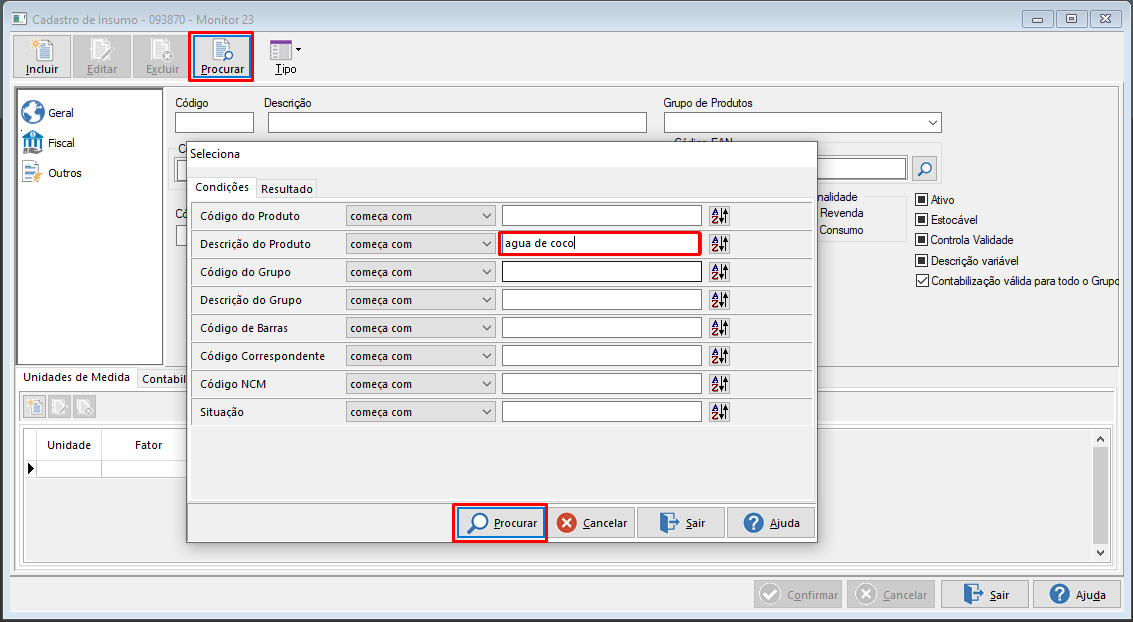
Task: Toggle sort icon for Código Correspondente
Action: pos(719,356)
